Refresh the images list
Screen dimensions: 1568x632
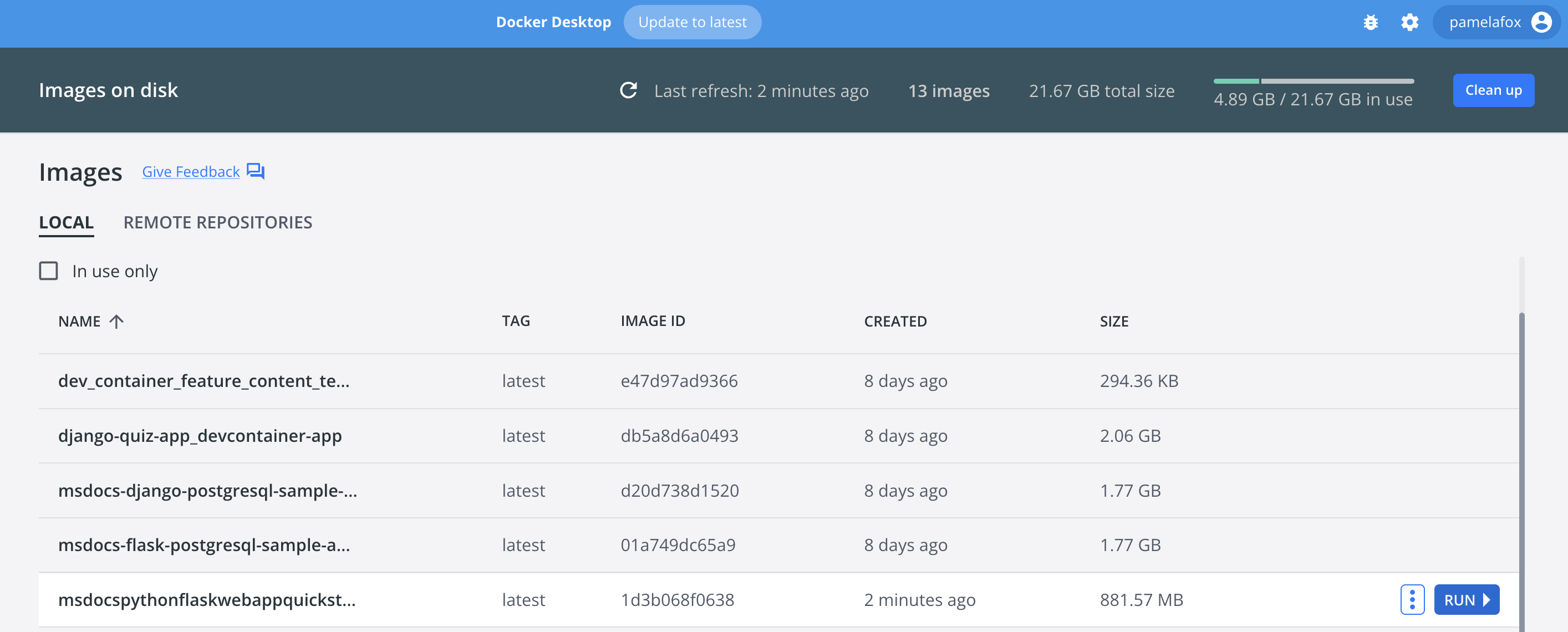click(628, 90)
